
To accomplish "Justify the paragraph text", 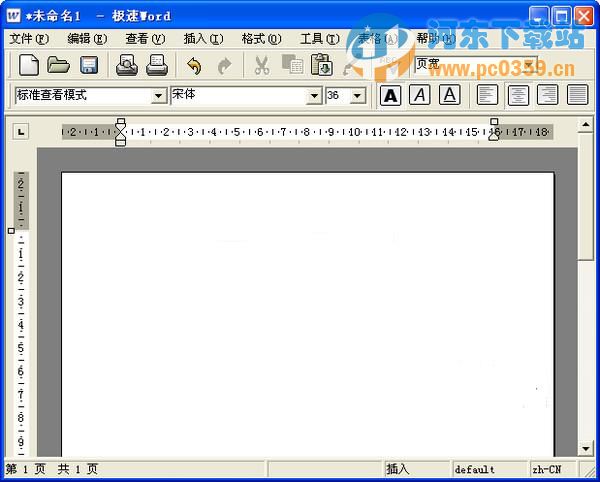I will pyautogui.click(x=577, y=95).
